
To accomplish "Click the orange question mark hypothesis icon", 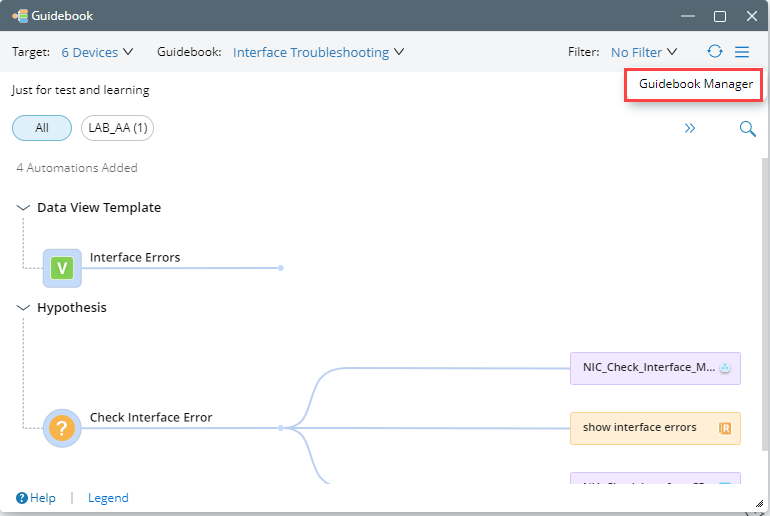I will 62,428.
